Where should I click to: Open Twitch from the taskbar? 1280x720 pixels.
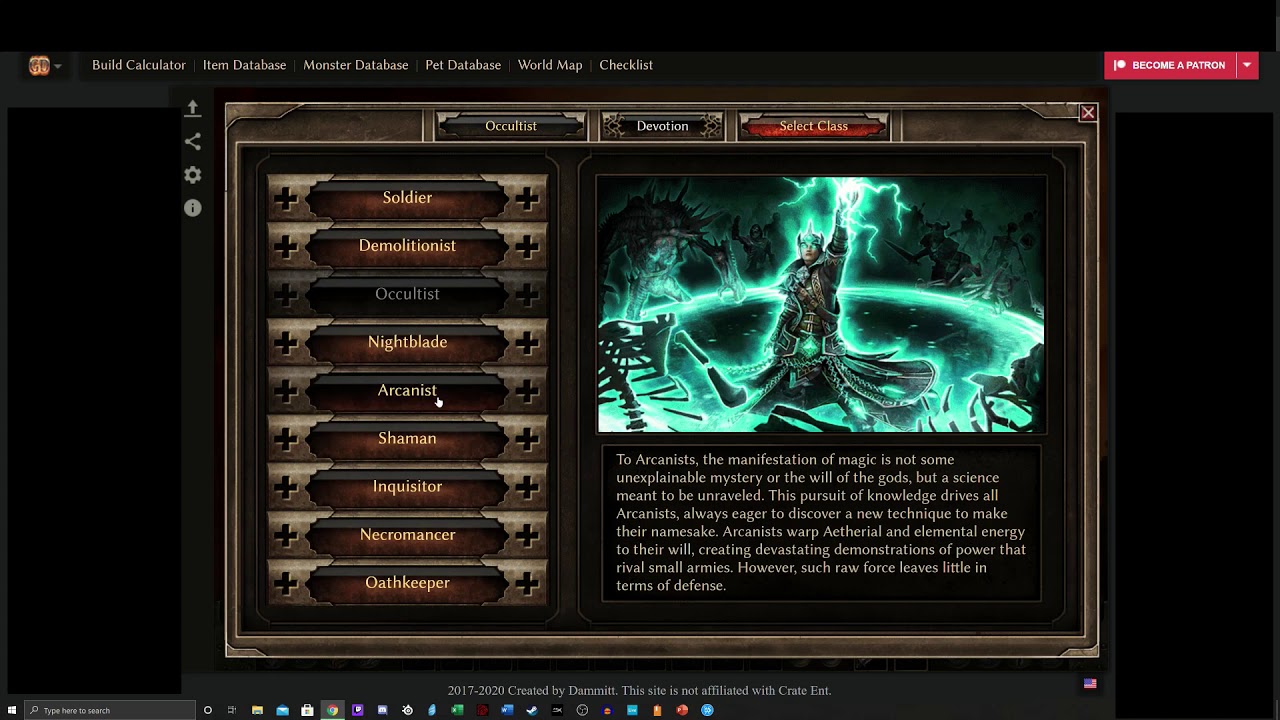[357, 710]
